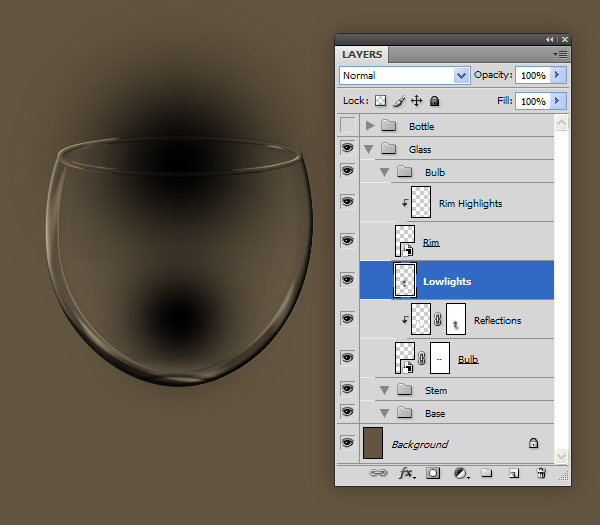This screenshot has height=525, width=600.
Task: Select the Rim Highlights layer name
Action: click(x=470, y=204)
